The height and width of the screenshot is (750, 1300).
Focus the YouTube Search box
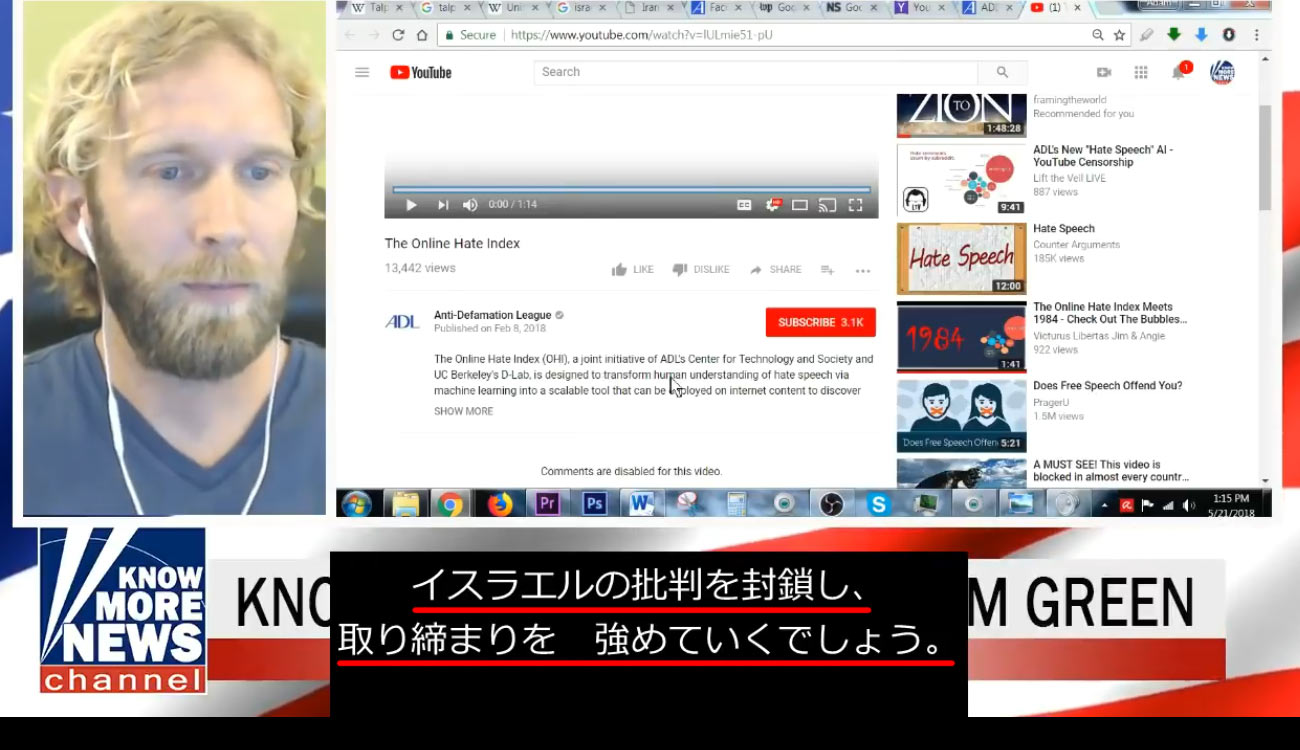coord(756,72)
